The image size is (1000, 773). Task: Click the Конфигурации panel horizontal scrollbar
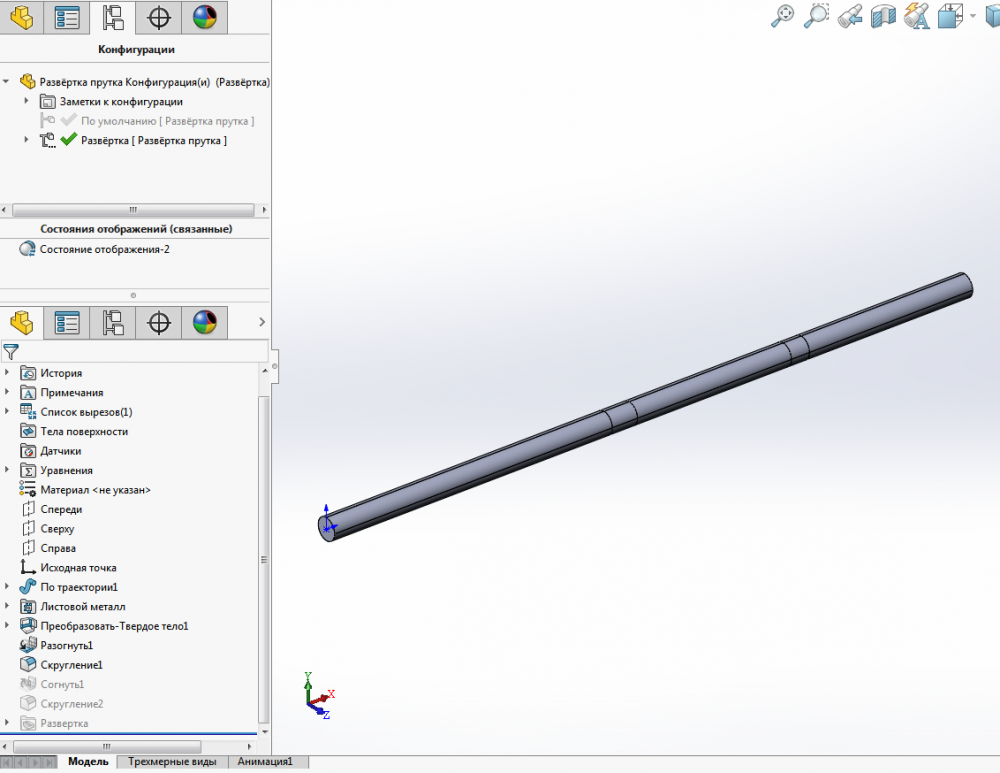pos(132,211)
